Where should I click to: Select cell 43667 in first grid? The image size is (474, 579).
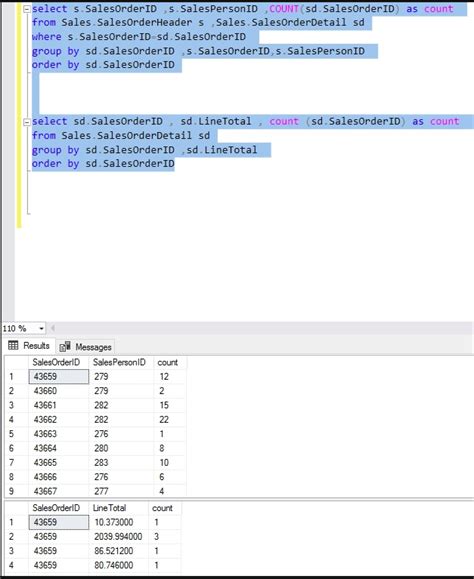pos(58,491)
